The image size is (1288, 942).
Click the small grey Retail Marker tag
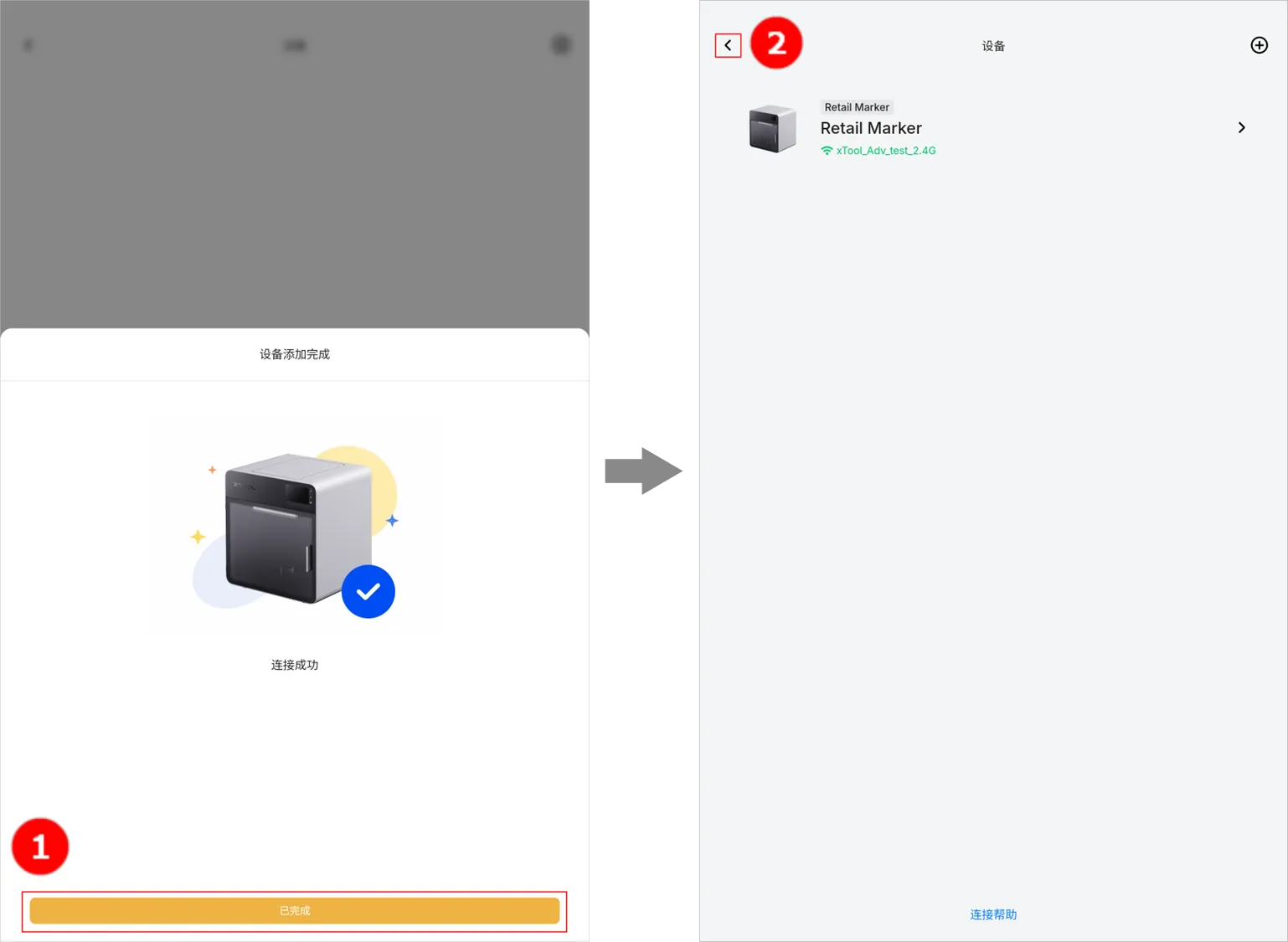pyautogui.click(x=856, y=107)
